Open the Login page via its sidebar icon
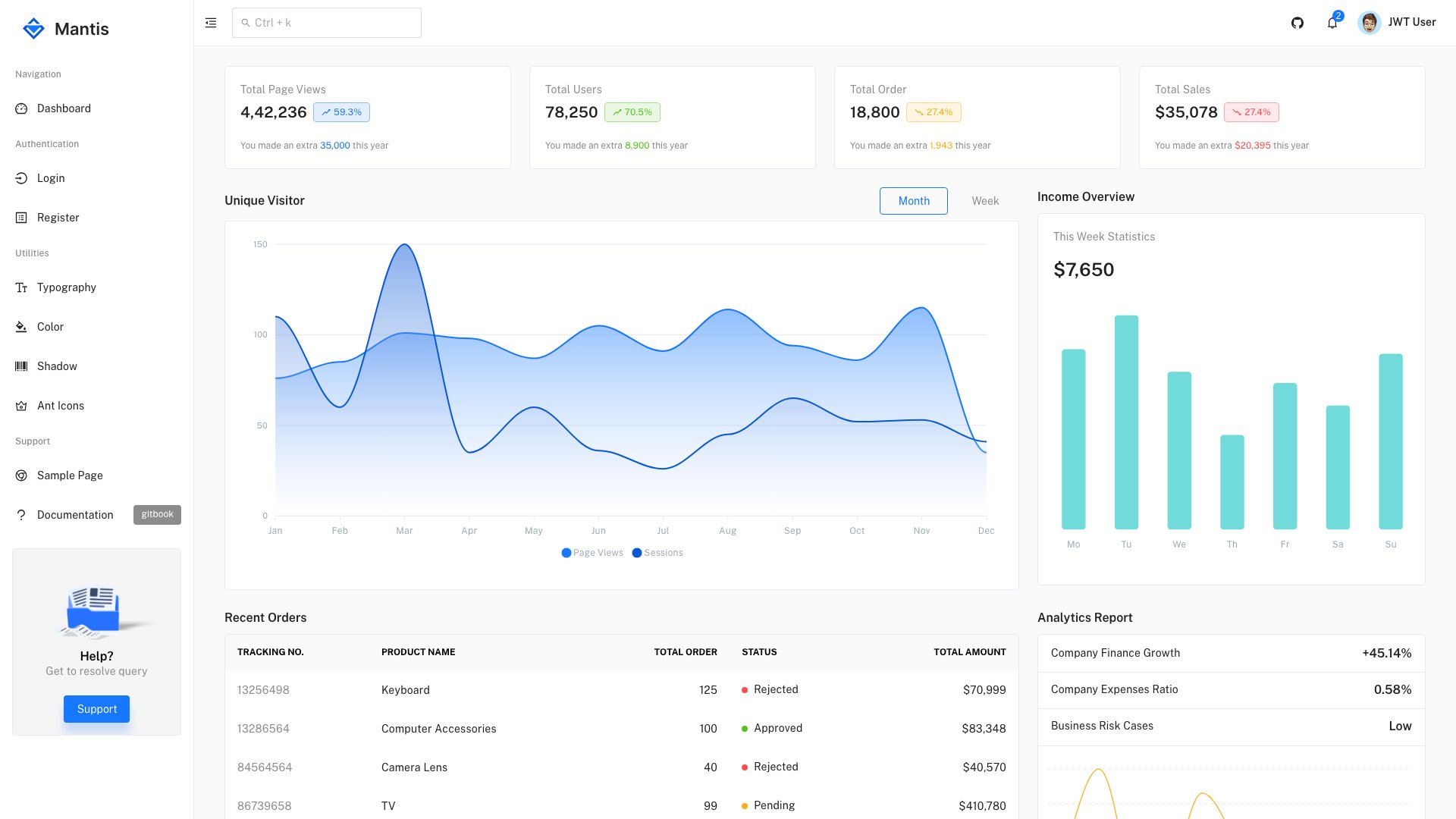The height and width of the screenshot is (819, 1456). pyautogui.click(x=21, y=178)
